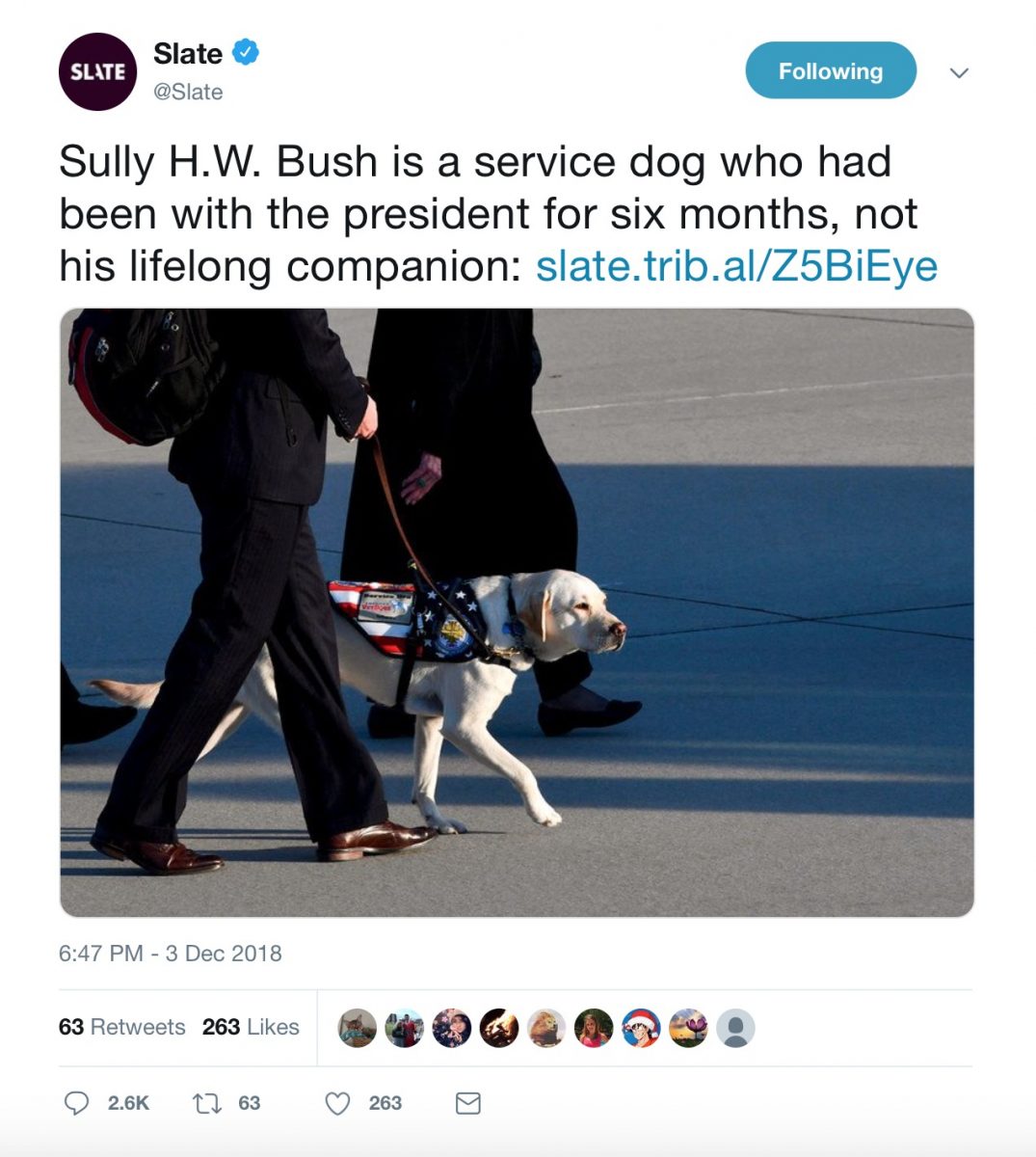The width and height of the screenshot is (1036, 1157).
Task: Enlarge the service dog photo
Action: click(517, 612)
